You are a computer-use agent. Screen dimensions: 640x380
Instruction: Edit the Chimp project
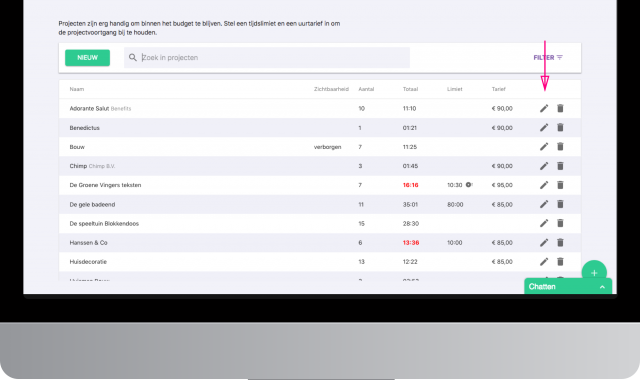(544, 166)
